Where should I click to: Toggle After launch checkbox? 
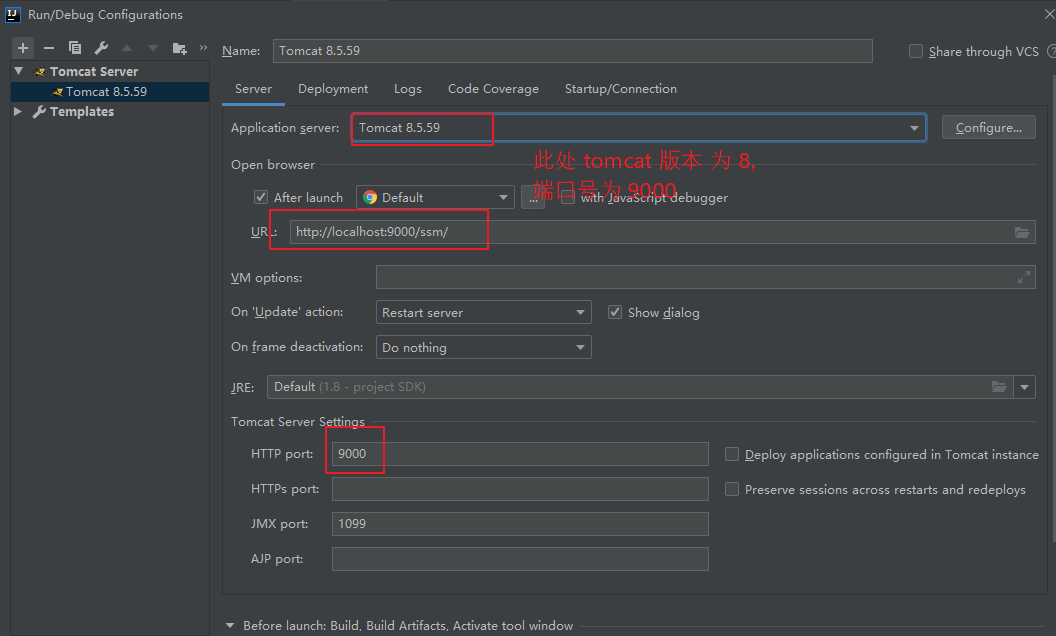[x=261, y=197]
